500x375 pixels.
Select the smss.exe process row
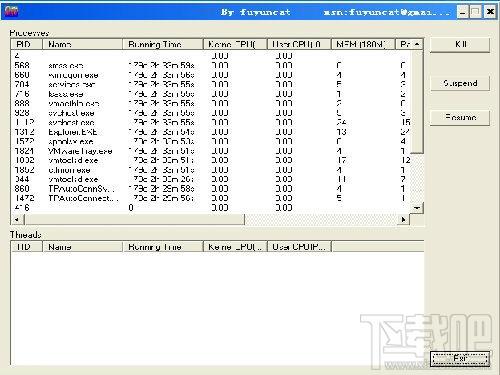click(x=211, y=65)
